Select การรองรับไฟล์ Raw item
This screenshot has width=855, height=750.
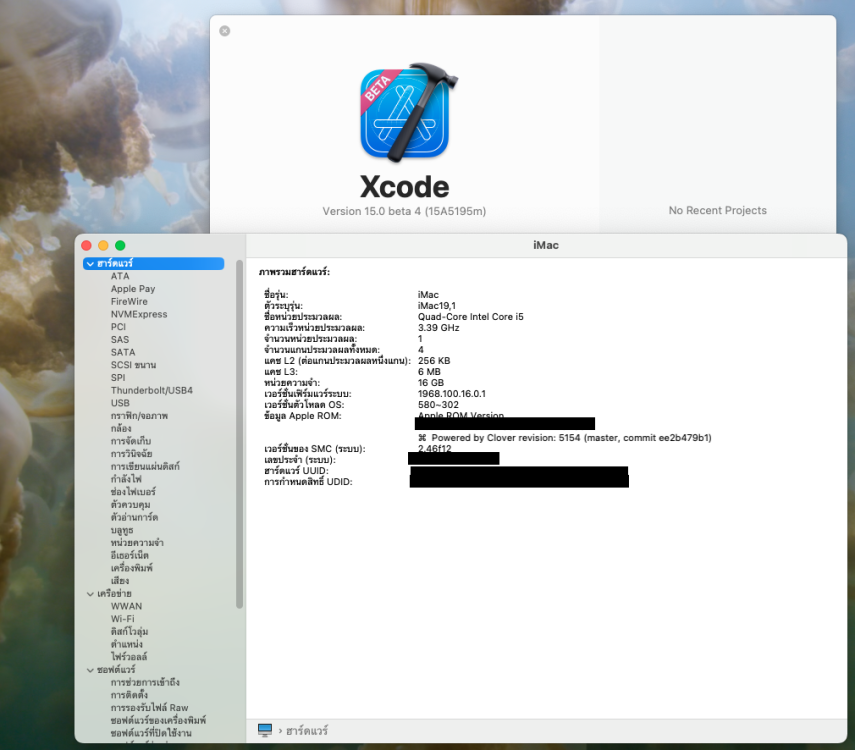point(149,707)
